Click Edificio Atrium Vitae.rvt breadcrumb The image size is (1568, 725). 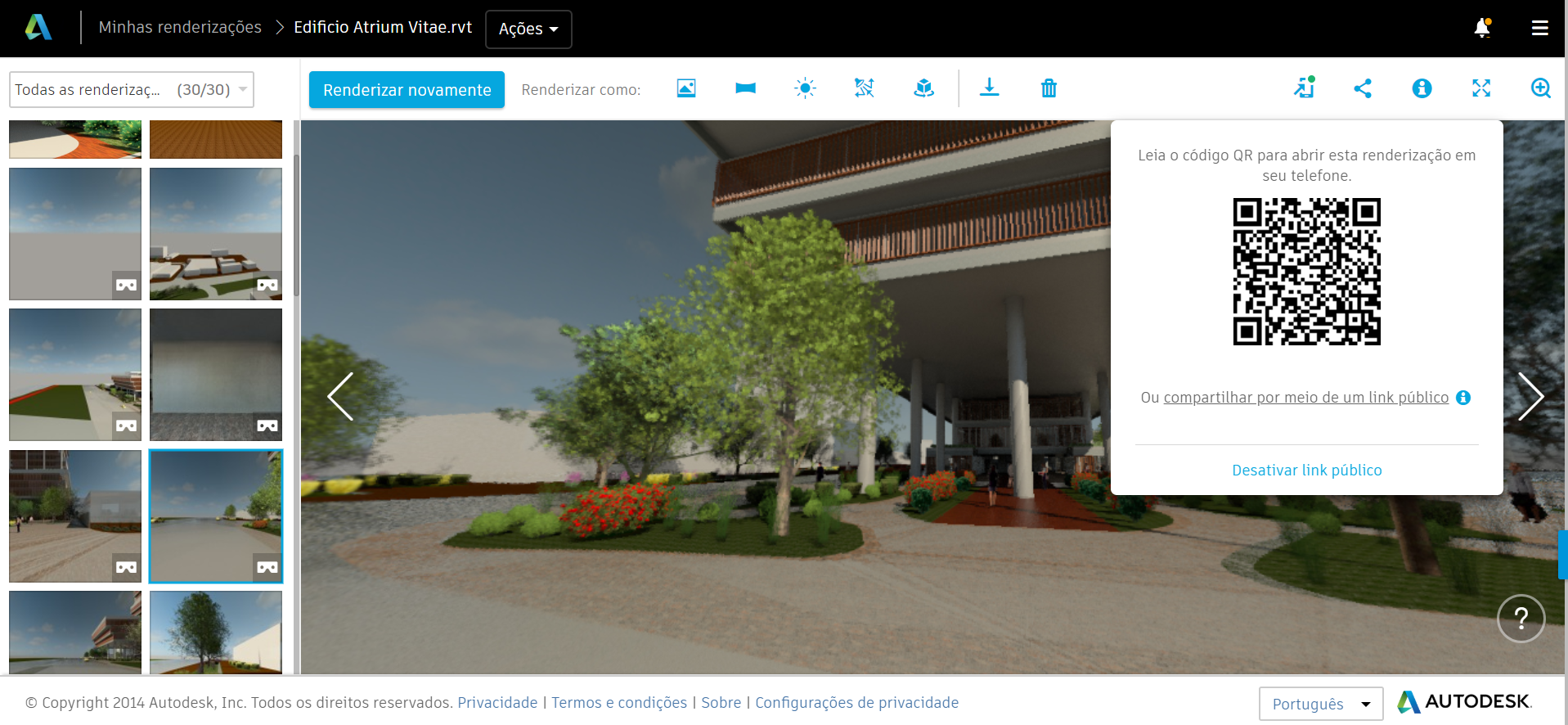tap(383, 27)
